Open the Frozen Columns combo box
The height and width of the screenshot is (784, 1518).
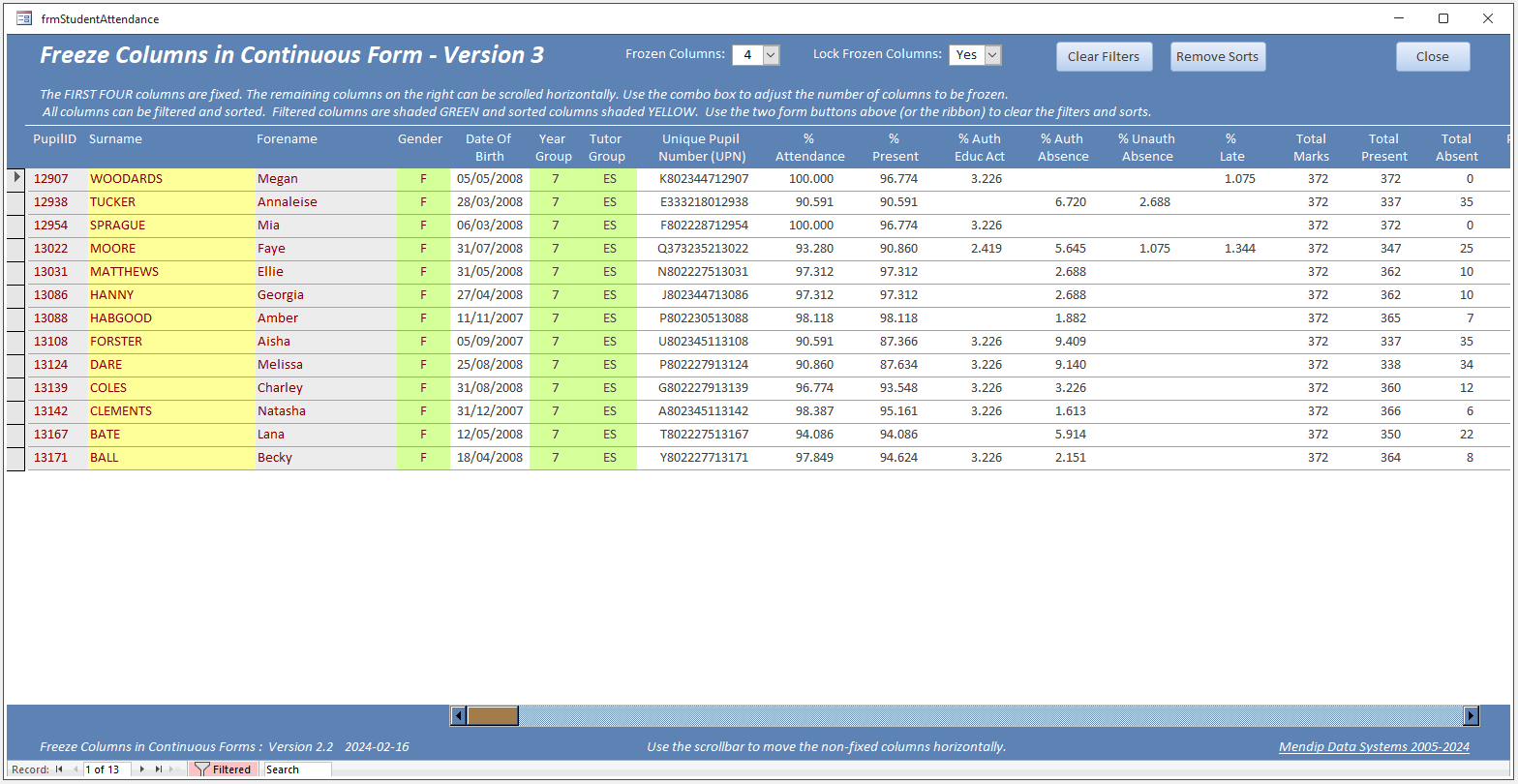pos(772,55)
